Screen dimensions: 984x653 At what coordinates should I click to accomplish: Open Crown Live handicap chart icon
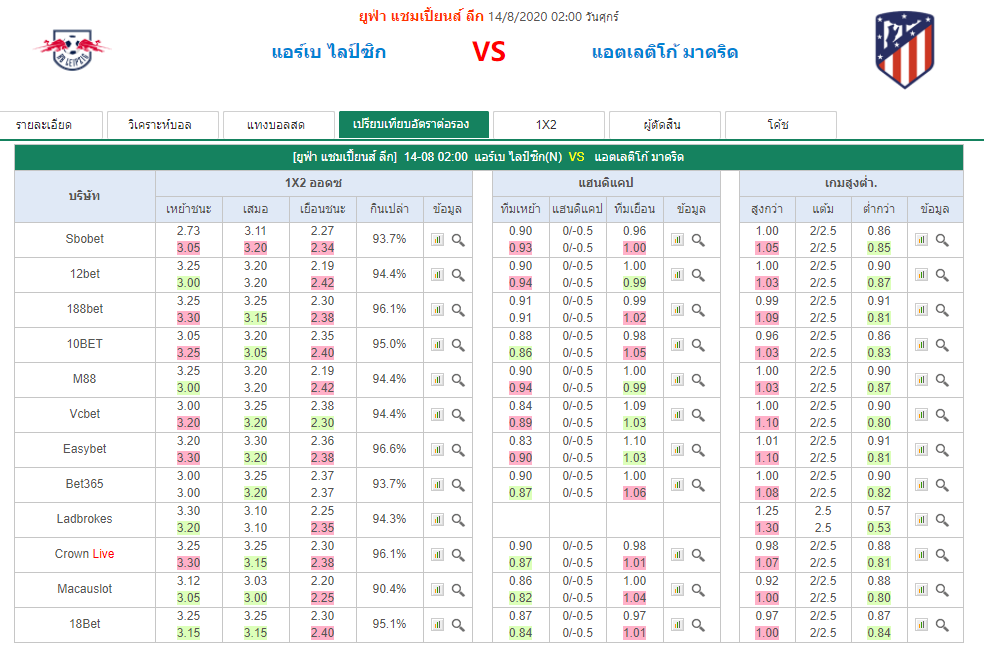677,555
